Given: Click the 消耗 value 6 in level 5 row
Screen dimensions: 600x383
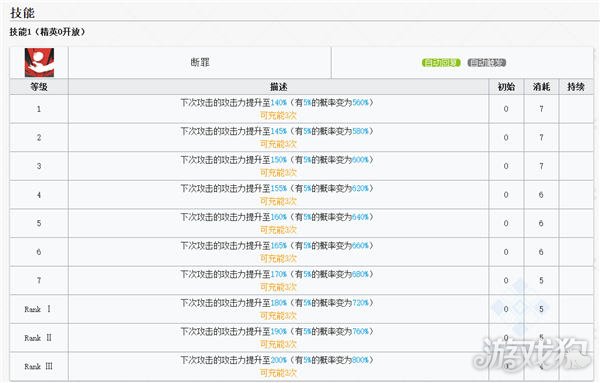Looking at the screenshot, I should [541, 223].
